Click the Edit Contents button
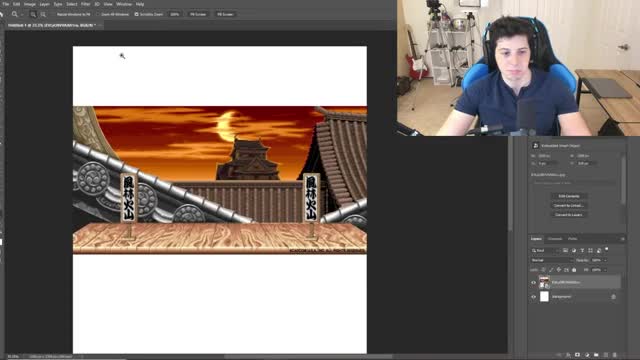The height and width of the screenshot is (360, 640). pyautogui.click(x=569, y=196)
